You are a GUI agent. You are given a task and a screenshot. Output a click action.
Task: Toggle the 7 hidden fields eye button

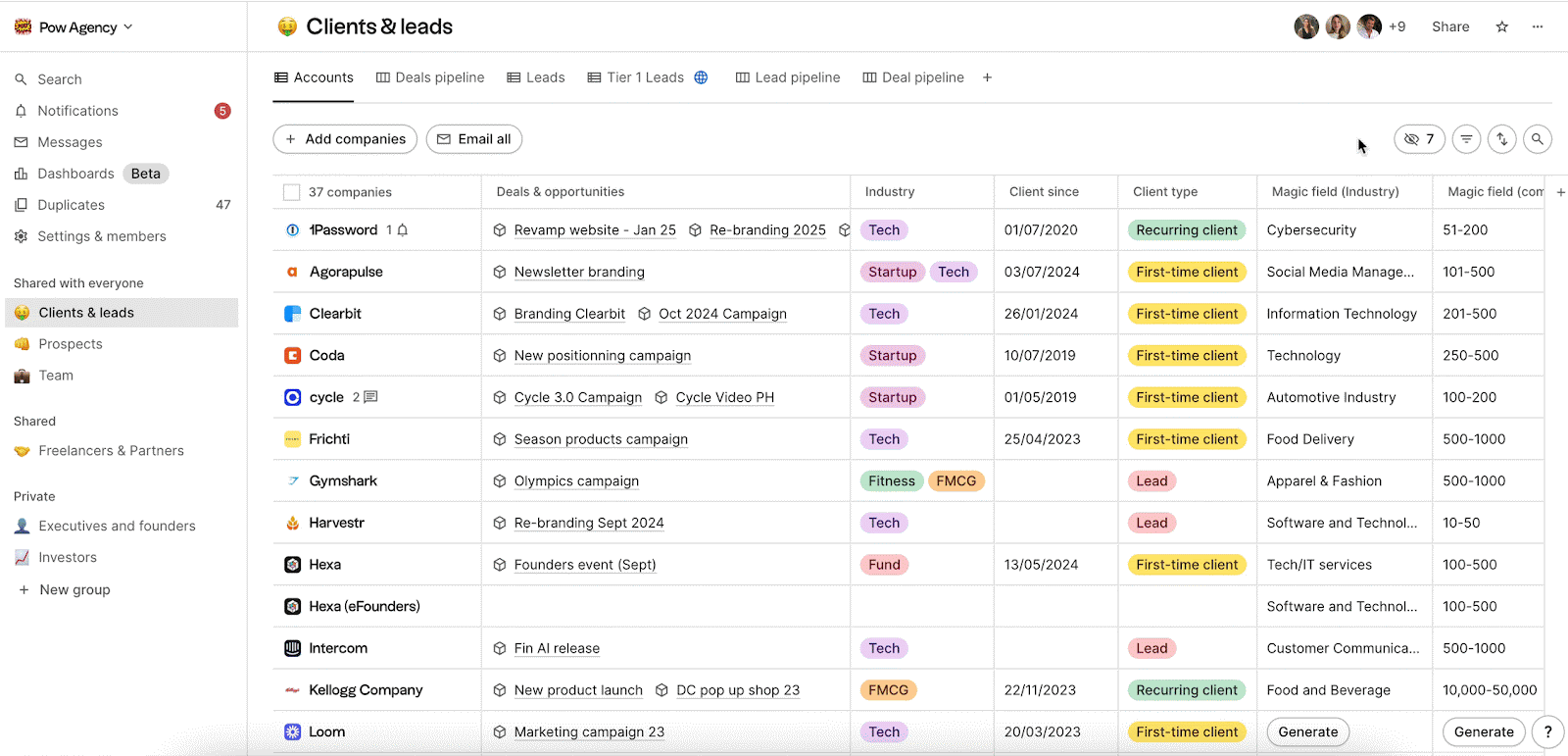(x=1419, y=139)
